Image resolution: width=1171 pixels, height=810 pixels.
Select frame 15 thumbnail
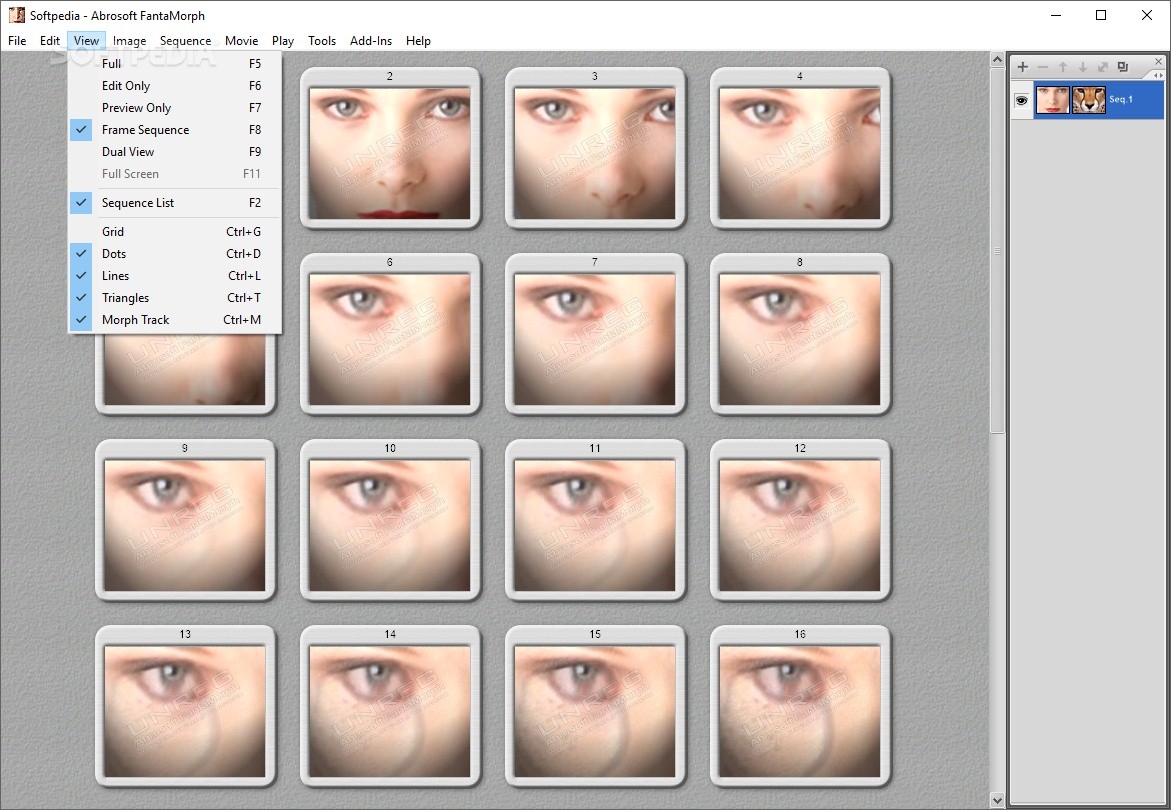click(594, 705)
